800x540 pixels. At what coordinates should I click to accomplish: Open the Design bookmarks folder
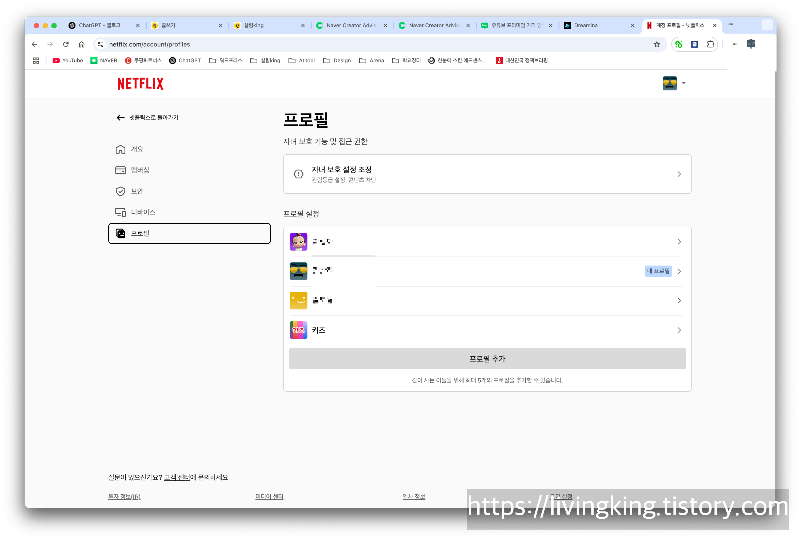click(337, 60)
